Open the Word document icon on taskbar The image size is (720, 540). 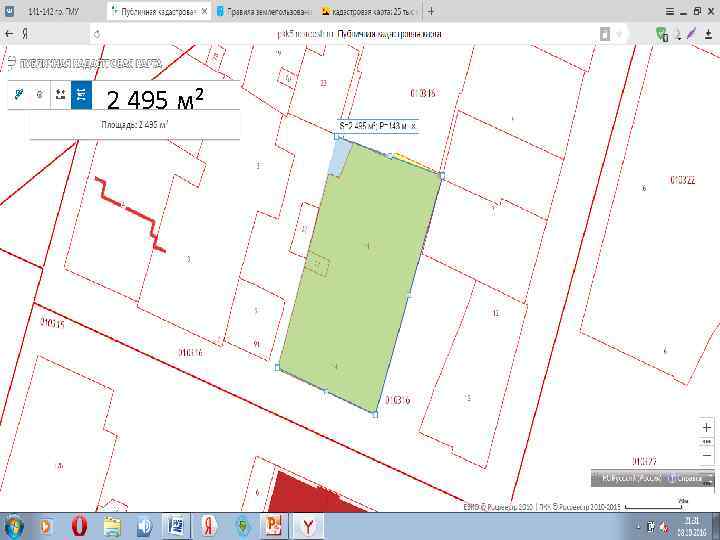176,526
